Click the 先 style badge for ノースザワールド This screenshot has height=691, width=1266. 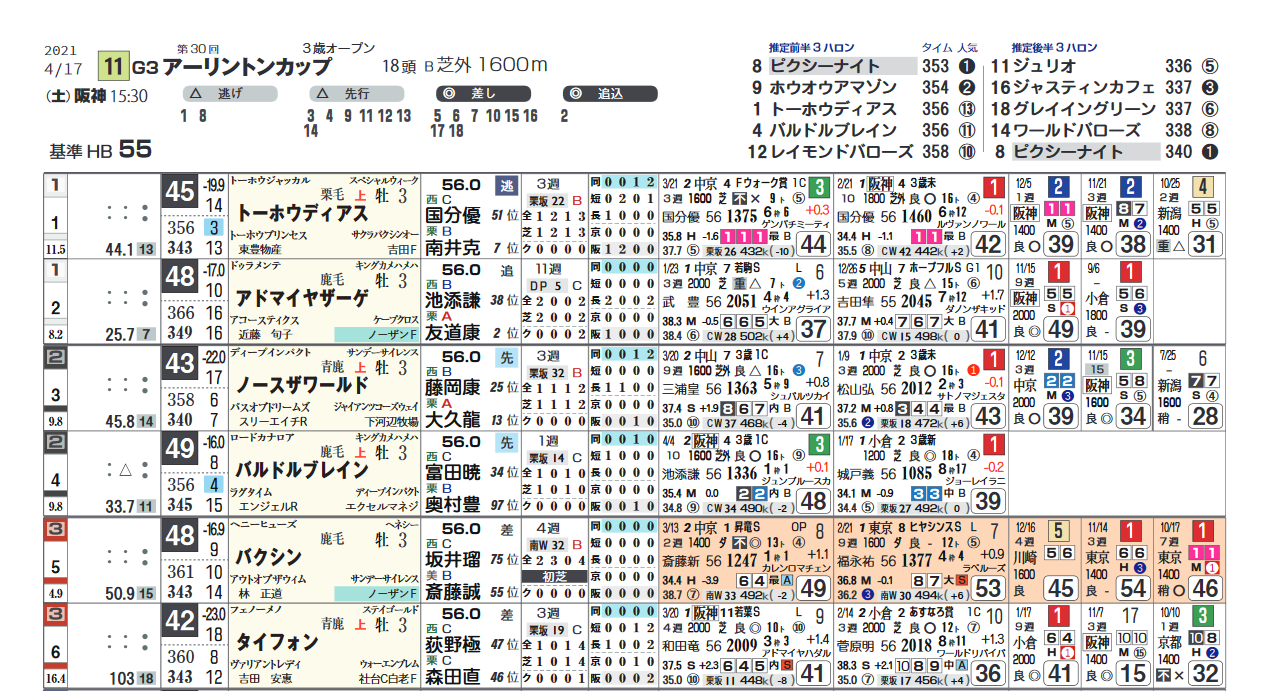(x=506, y=357)
